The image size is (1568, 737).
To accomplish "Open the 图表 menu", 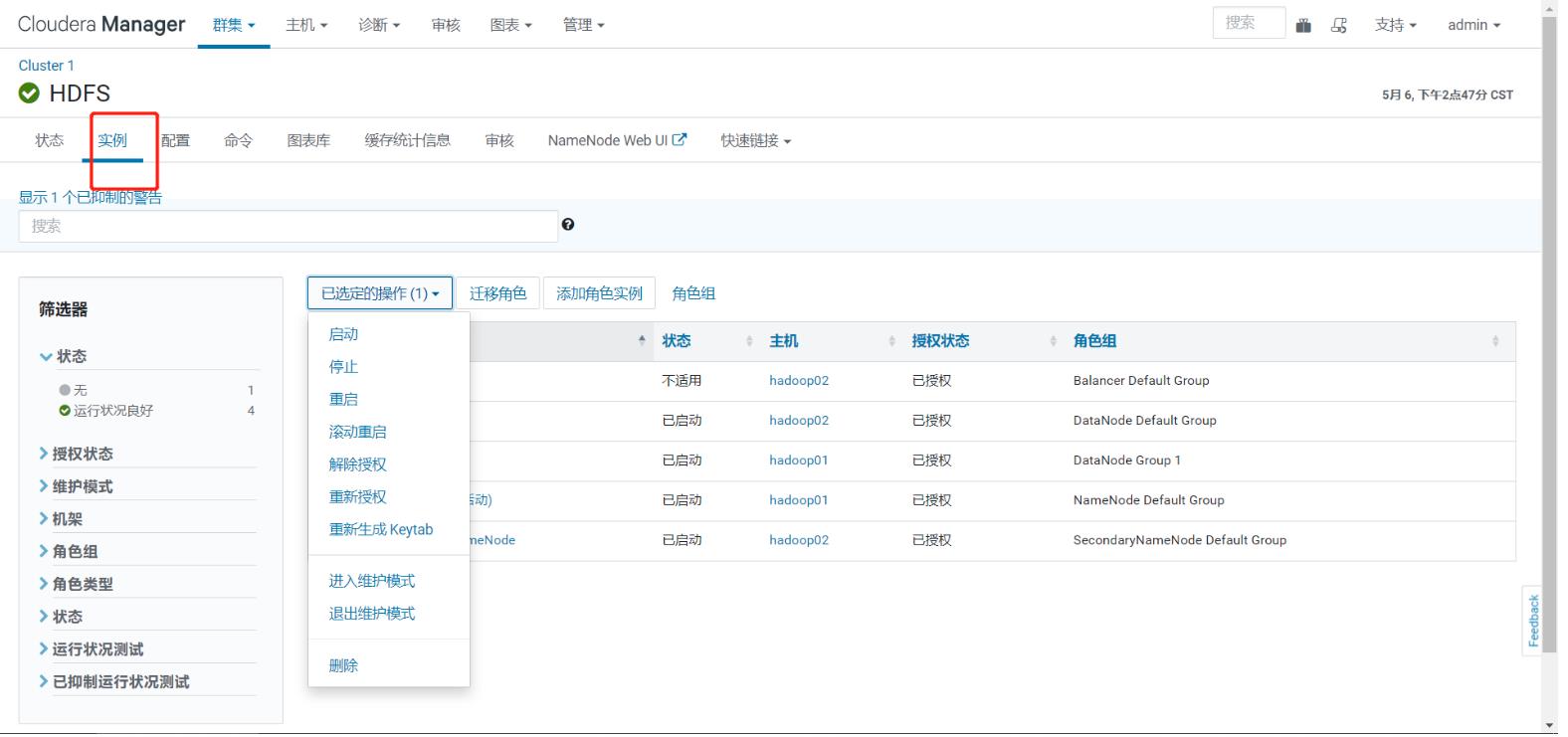I will [x=511, y=25].
